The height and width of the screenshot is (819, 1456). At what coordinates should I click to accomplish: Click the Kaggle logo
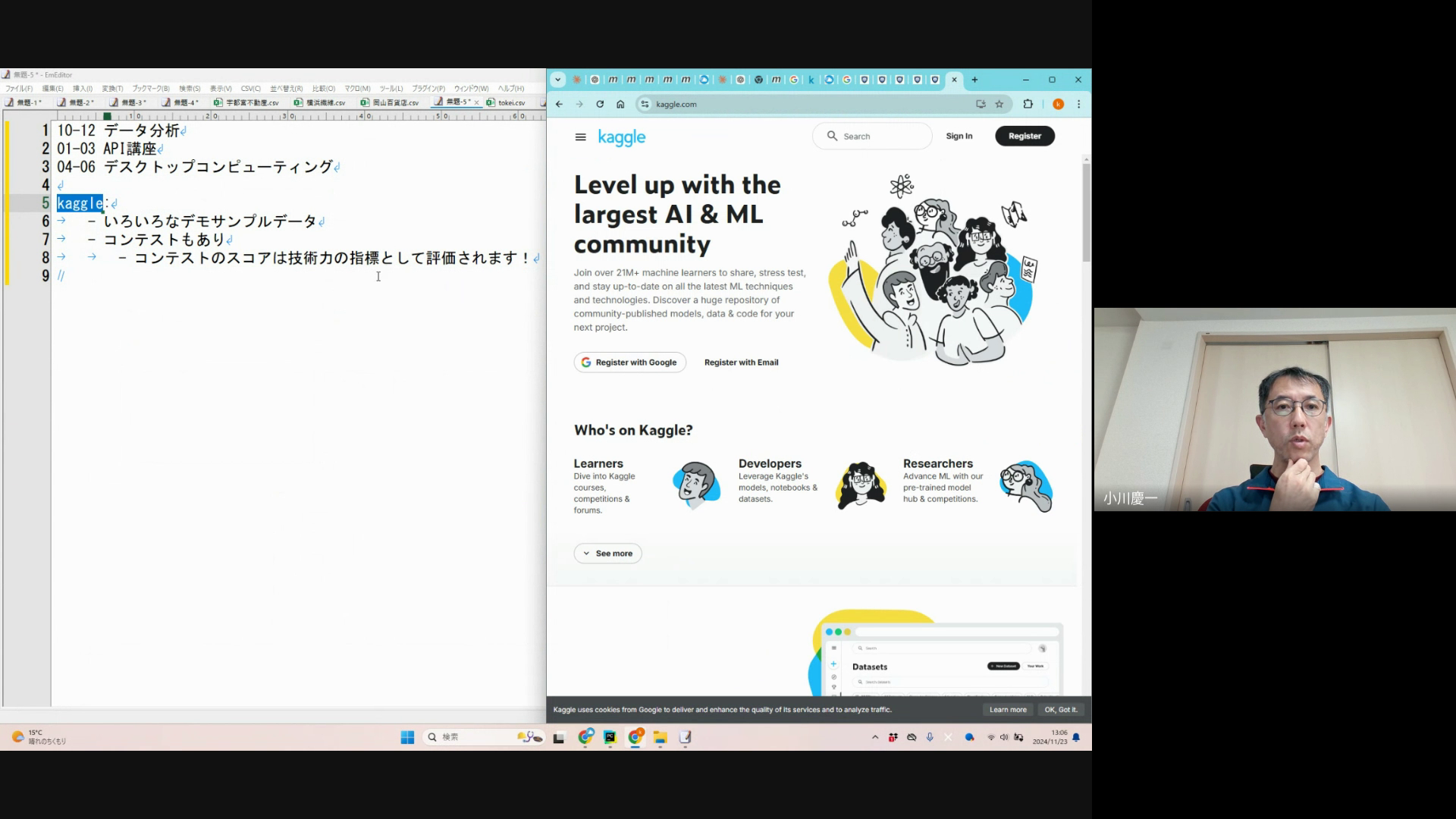click(x=621, y=137)
